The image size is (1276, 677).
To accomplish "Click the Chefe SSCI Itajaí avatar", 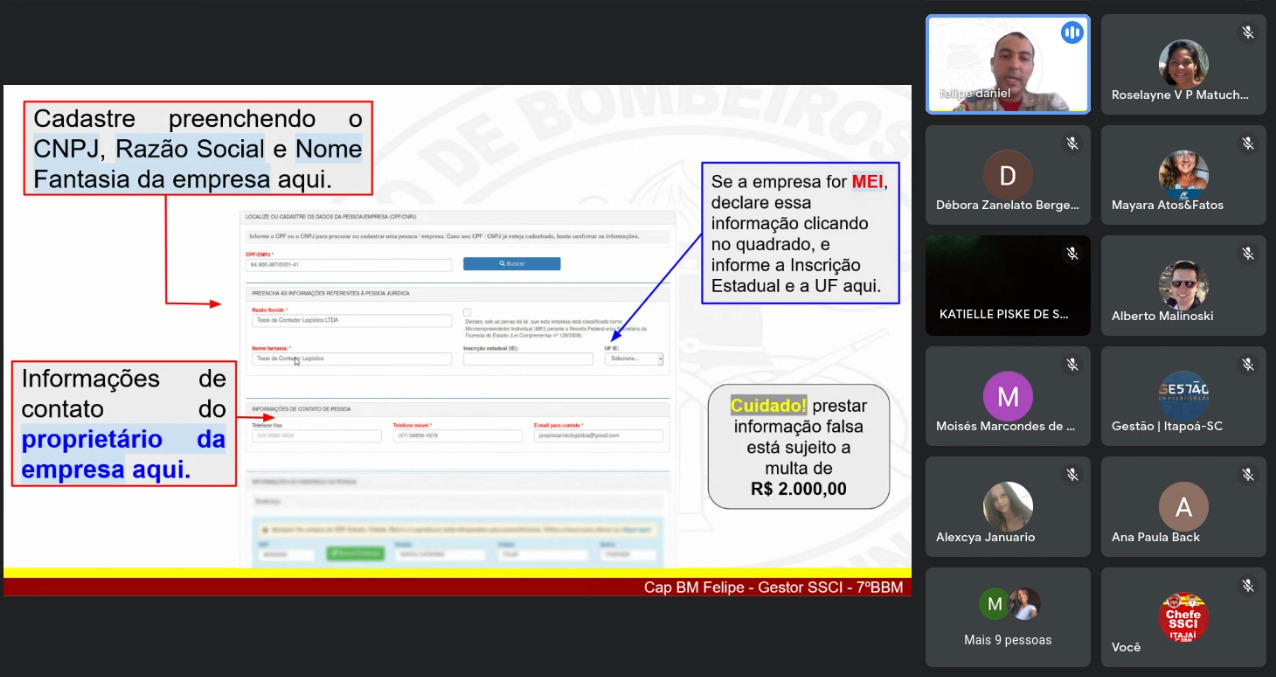I will [x=1184, y=618].
